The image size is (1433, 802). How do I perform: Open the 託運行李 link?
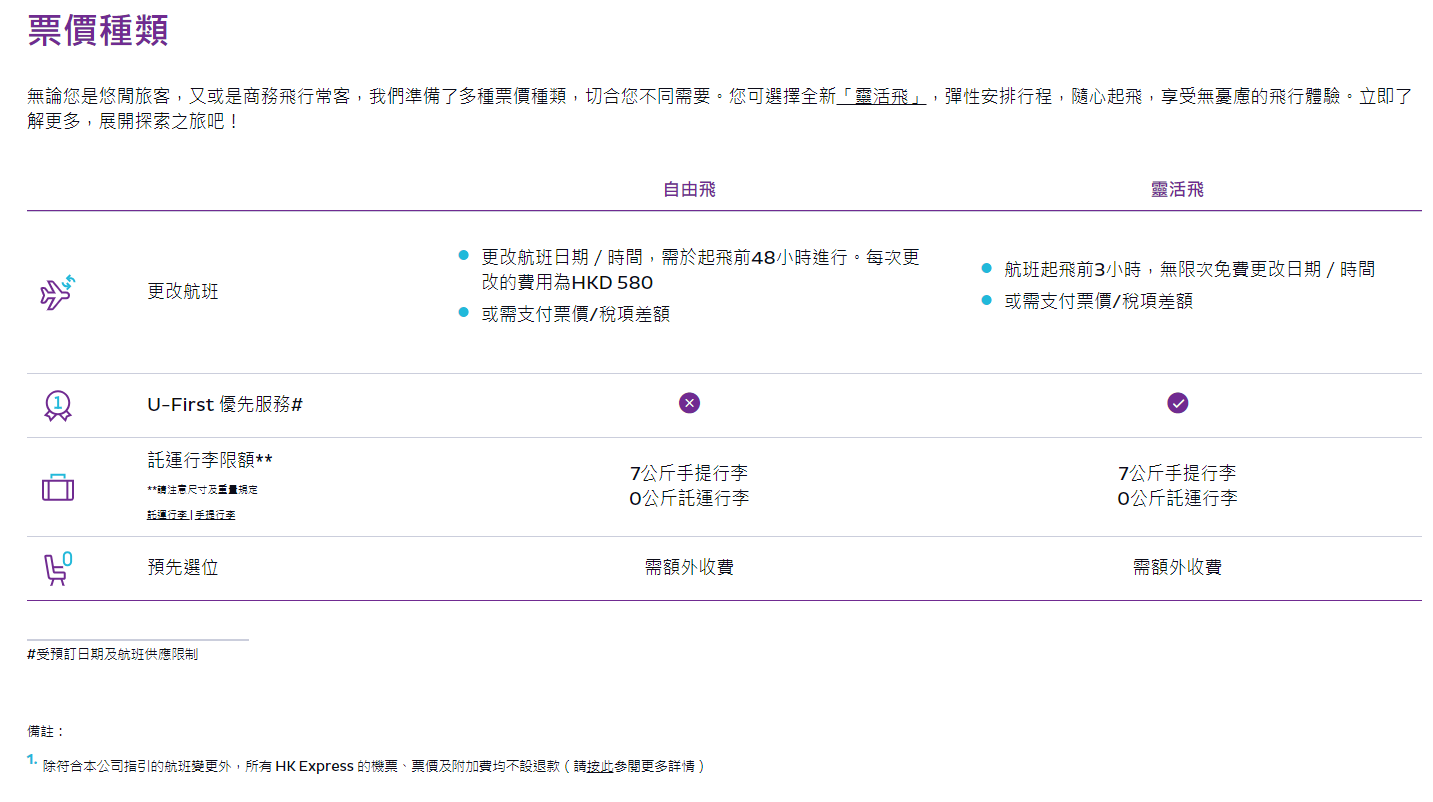click(167, 514)
